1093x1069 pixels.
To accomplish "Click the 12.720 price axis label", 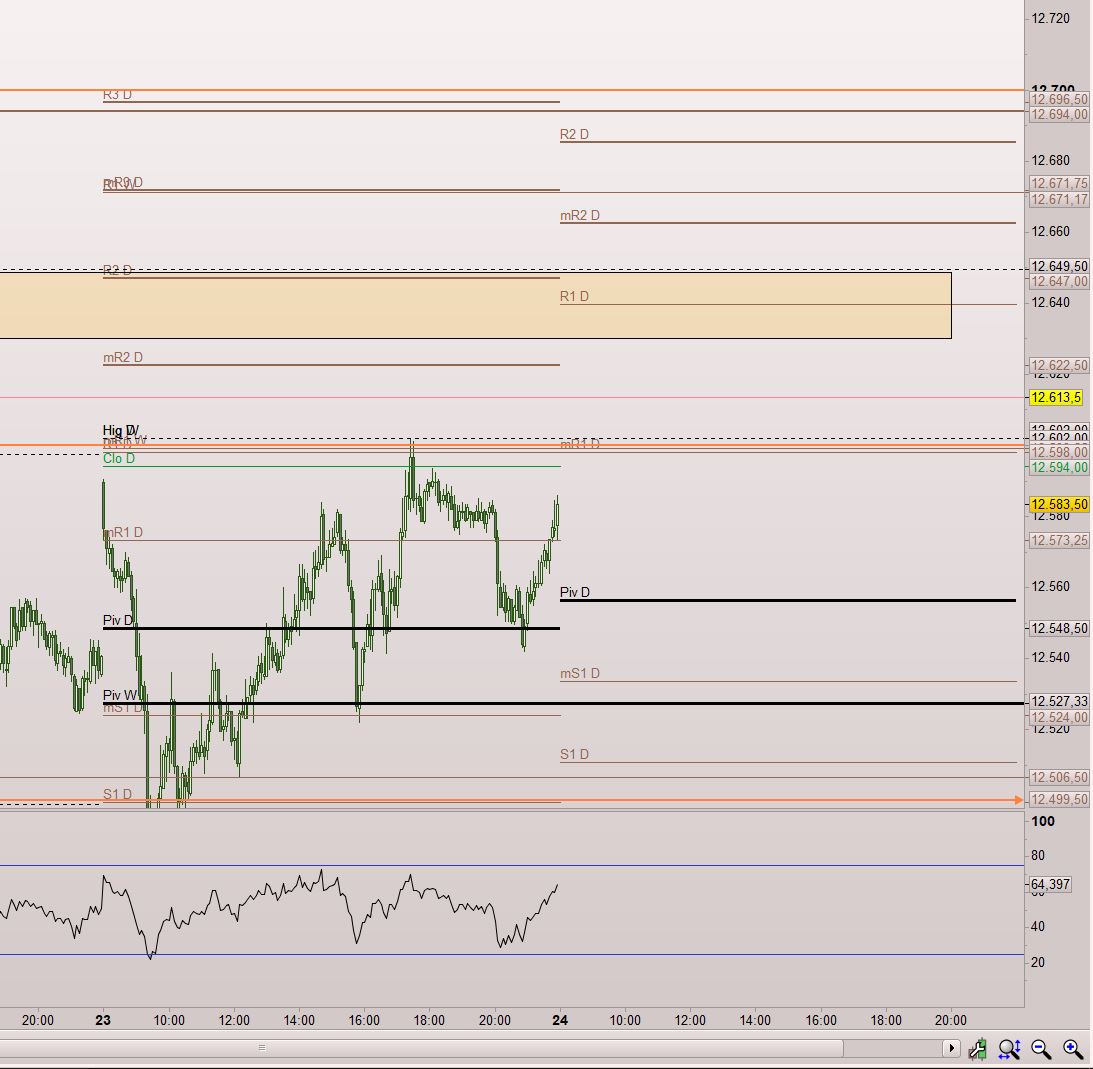I will click(1050, 19).
